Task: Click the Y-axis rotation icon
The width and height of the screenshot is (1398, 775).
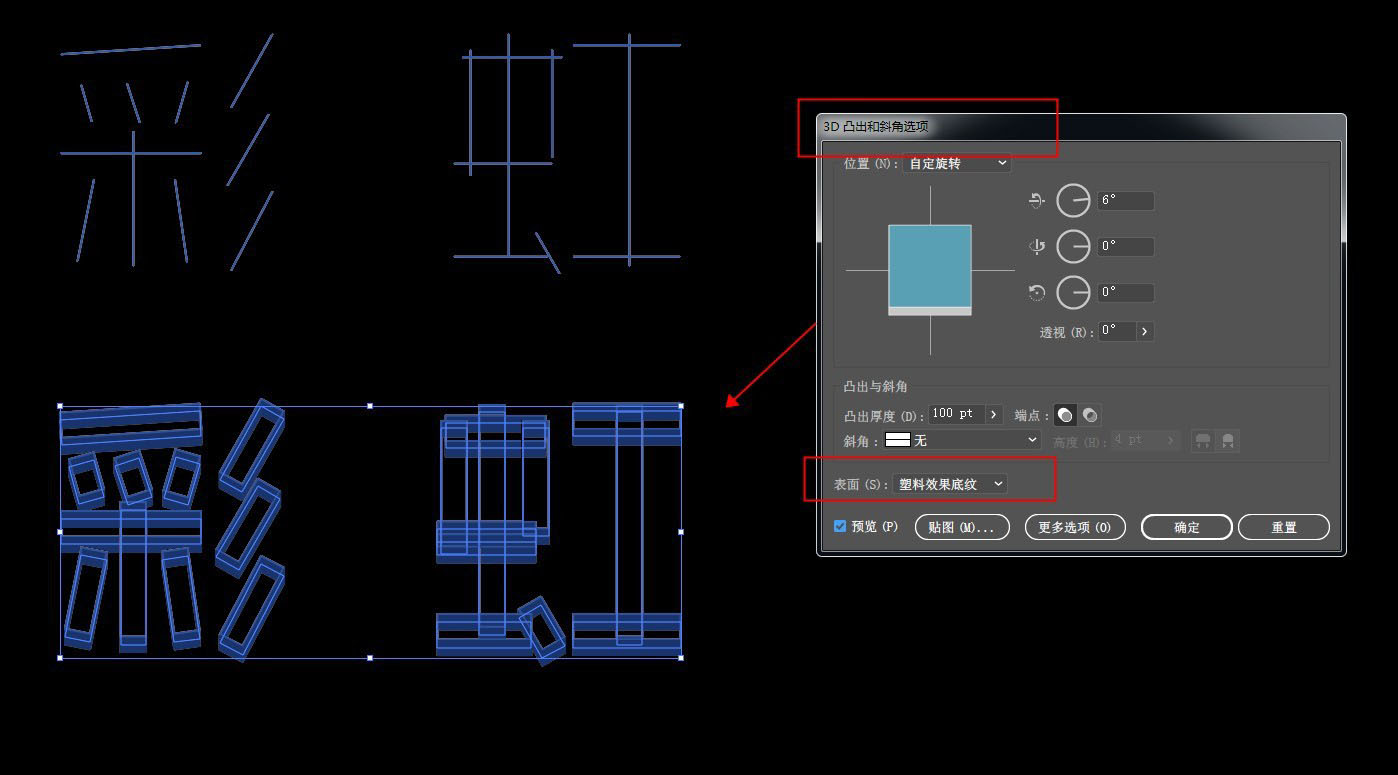Action: (x=1037, y=246)
